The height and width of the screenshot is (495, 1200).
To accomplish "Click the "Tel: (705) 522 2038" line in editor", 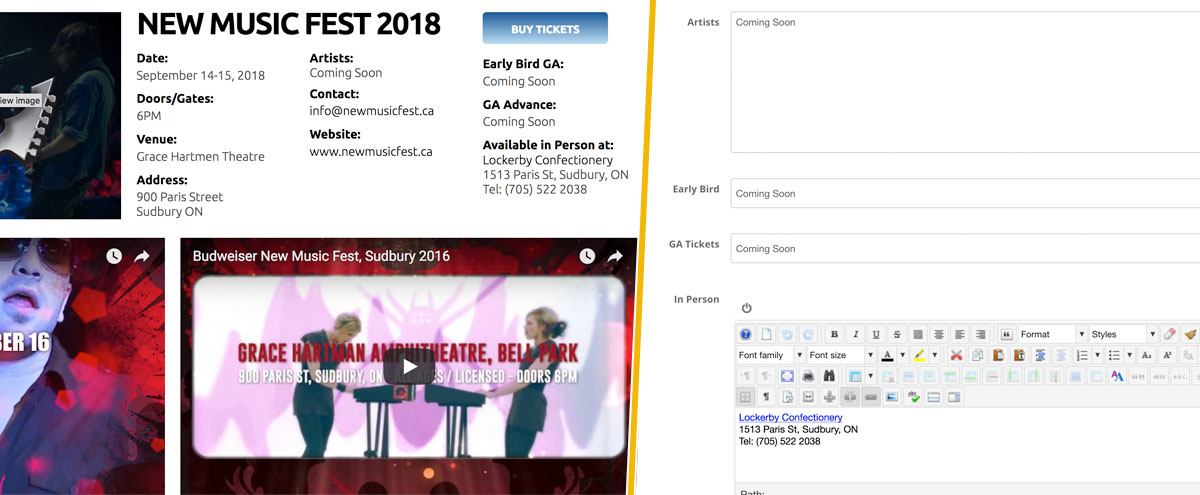I will [x=780, y=441].
